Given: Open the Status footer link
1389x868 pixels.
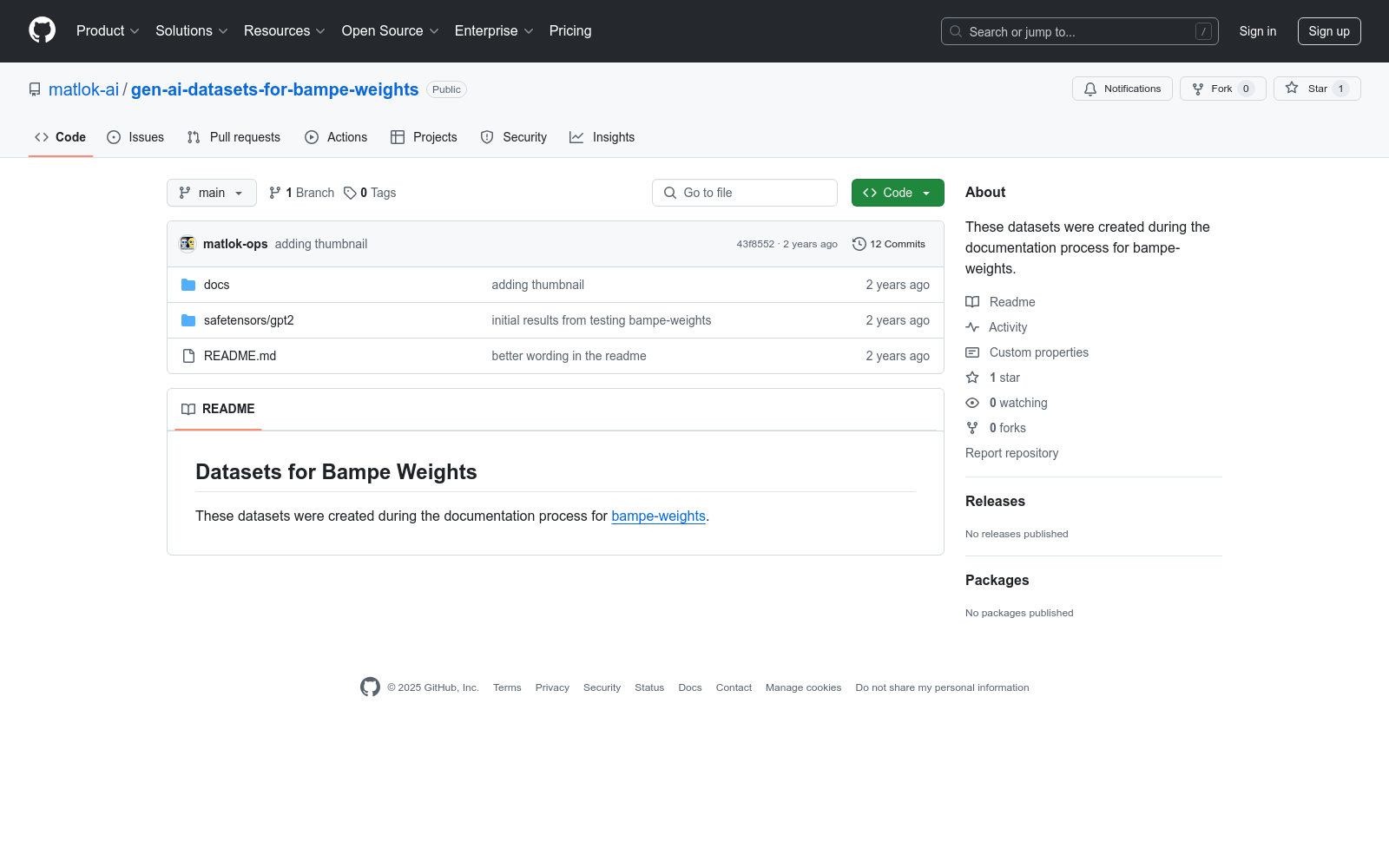Looking at the screenshot, I should click(x=649, y=687).
